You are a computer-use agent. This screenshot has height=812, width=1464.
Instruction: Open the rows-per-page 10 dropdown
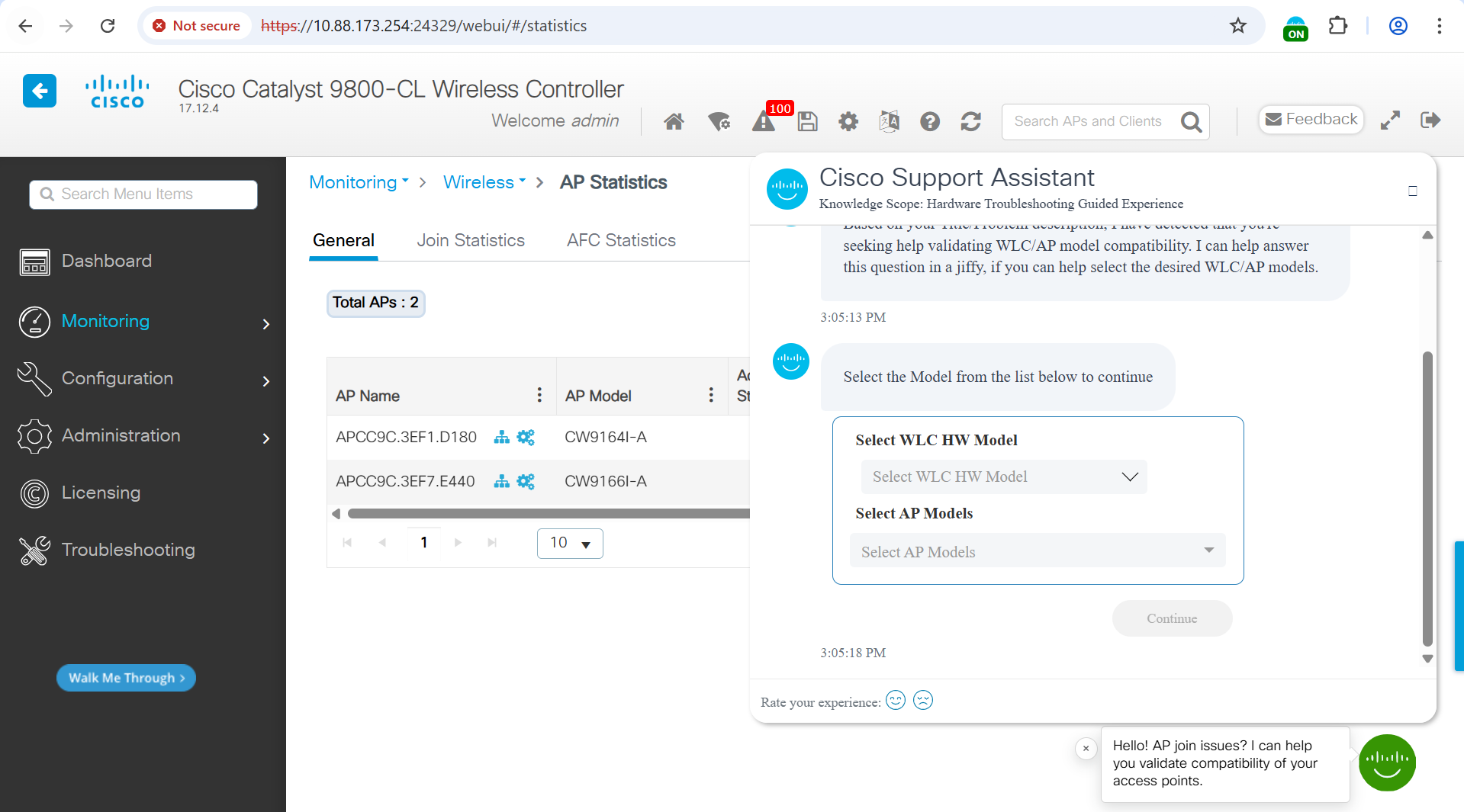click(570, 543)
